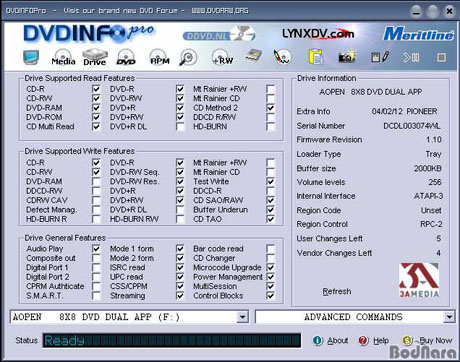Image resolution: width=460 pixels, height=362 pixels.
Task: Toggle HD-BURN read checkbox
Action: (x=270, y=127)
